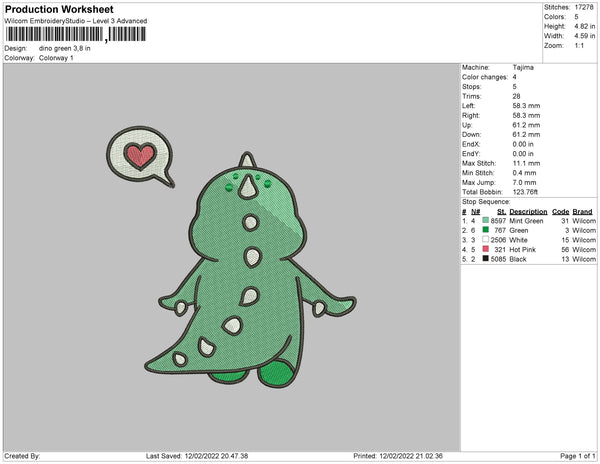Click the Total Bobbin value 123.76ft

tap(525, 192)
